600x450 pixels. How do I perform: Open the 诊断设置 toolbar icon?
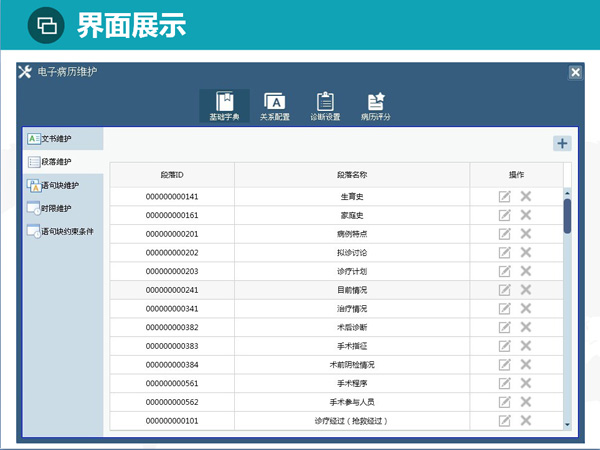[325, 106]
